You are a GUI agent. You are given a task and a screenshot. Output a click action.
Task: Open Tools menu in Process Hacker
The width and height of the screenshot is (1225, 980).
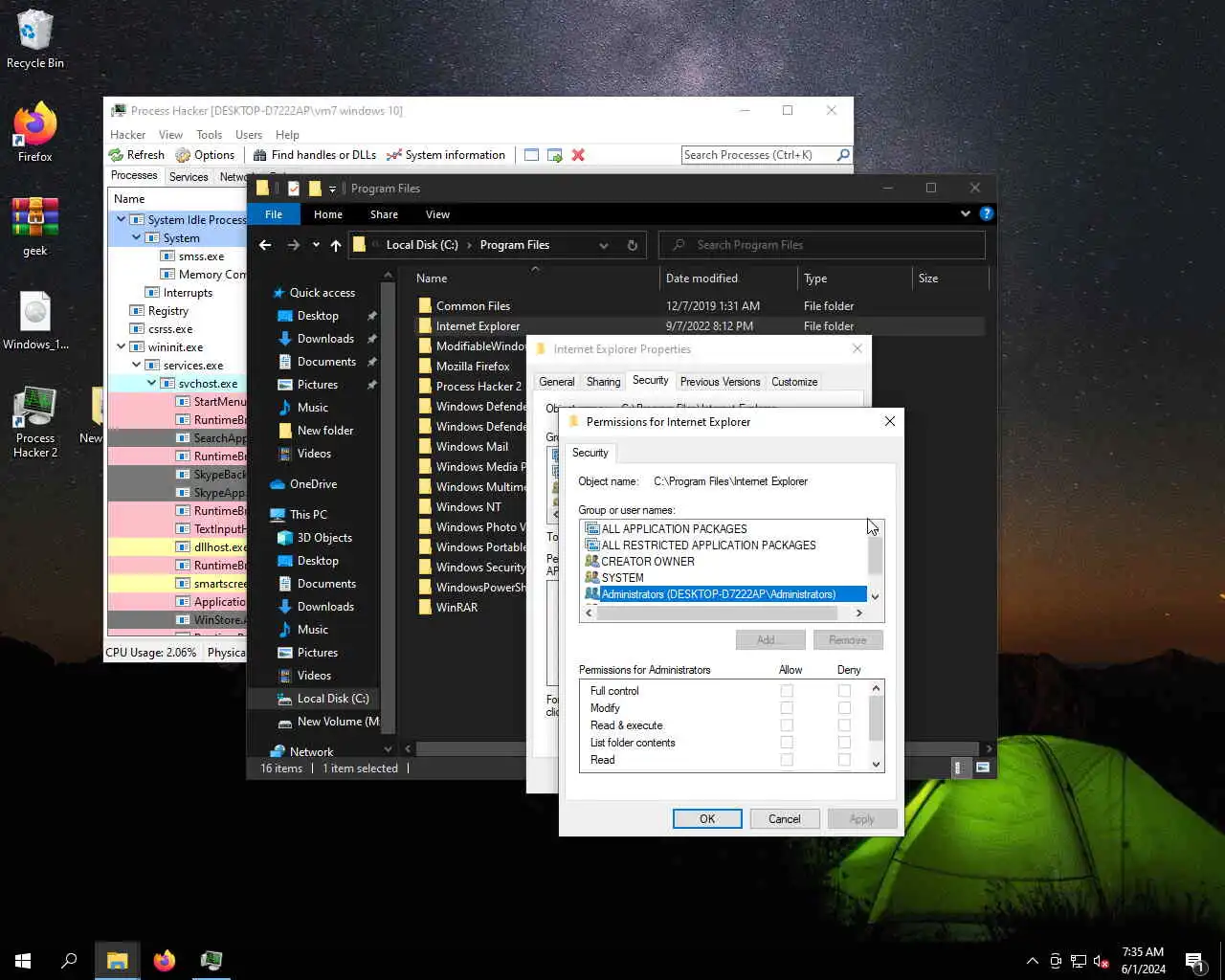[209, 135]
